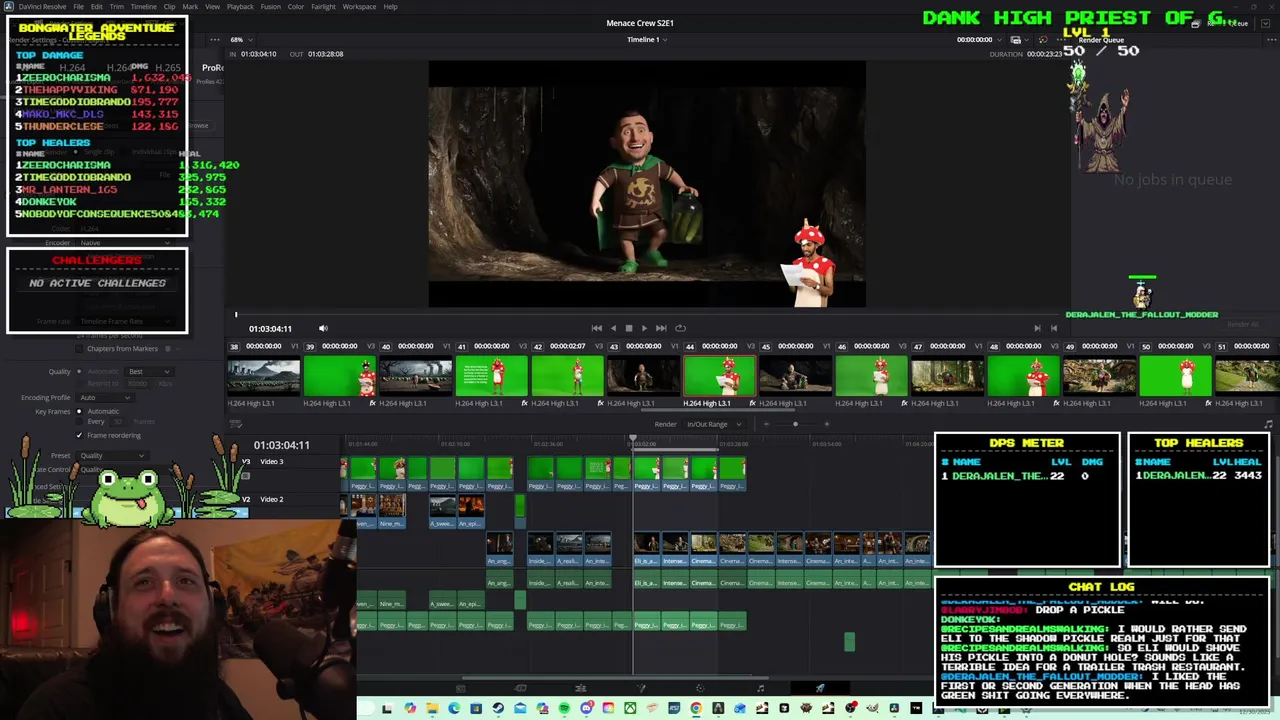Select clip 44 thumbnail in clip strip
This screenshot has width=1280, height=720.
[719, 376]
